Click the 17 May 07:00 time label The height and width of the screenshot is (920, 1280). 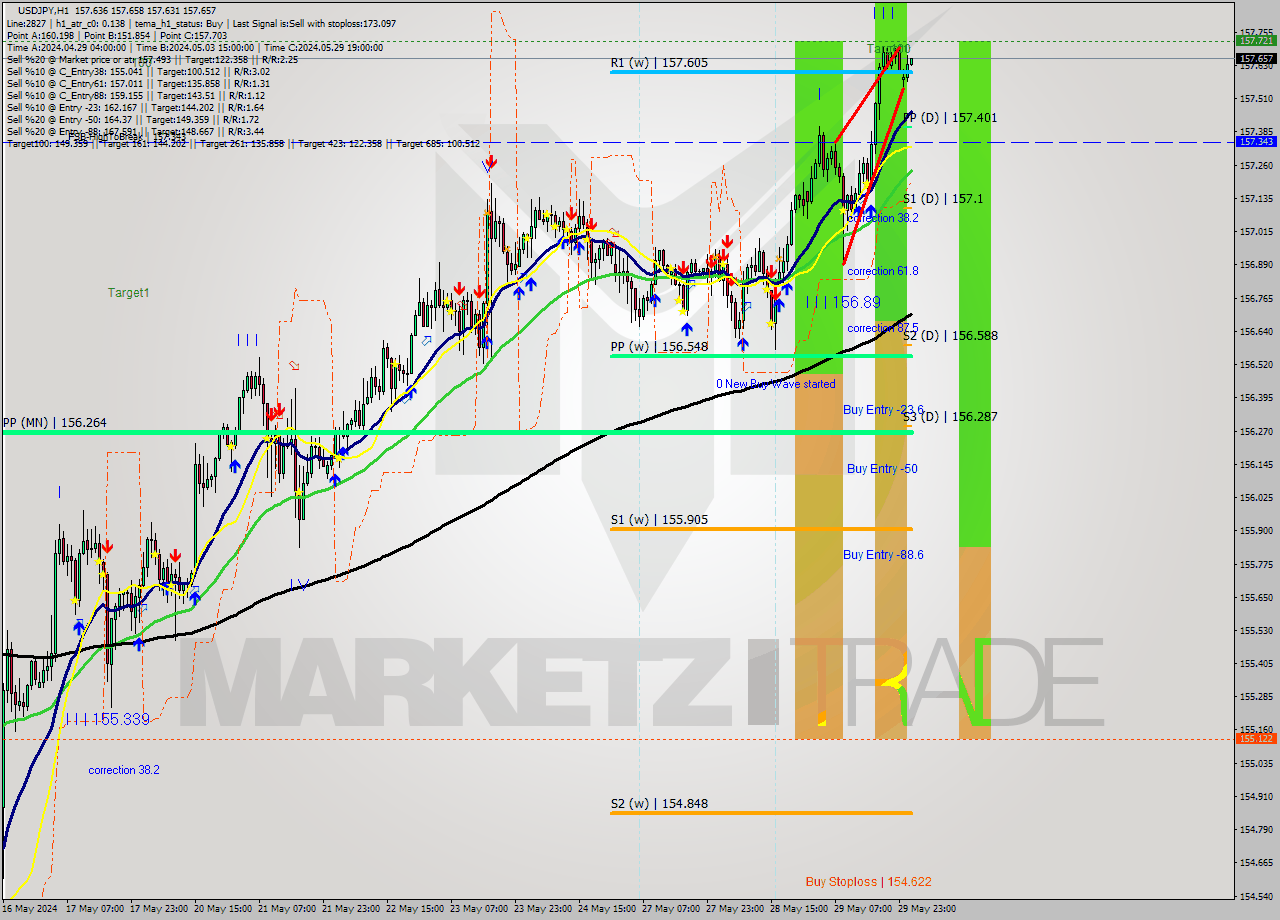(96, 909)
